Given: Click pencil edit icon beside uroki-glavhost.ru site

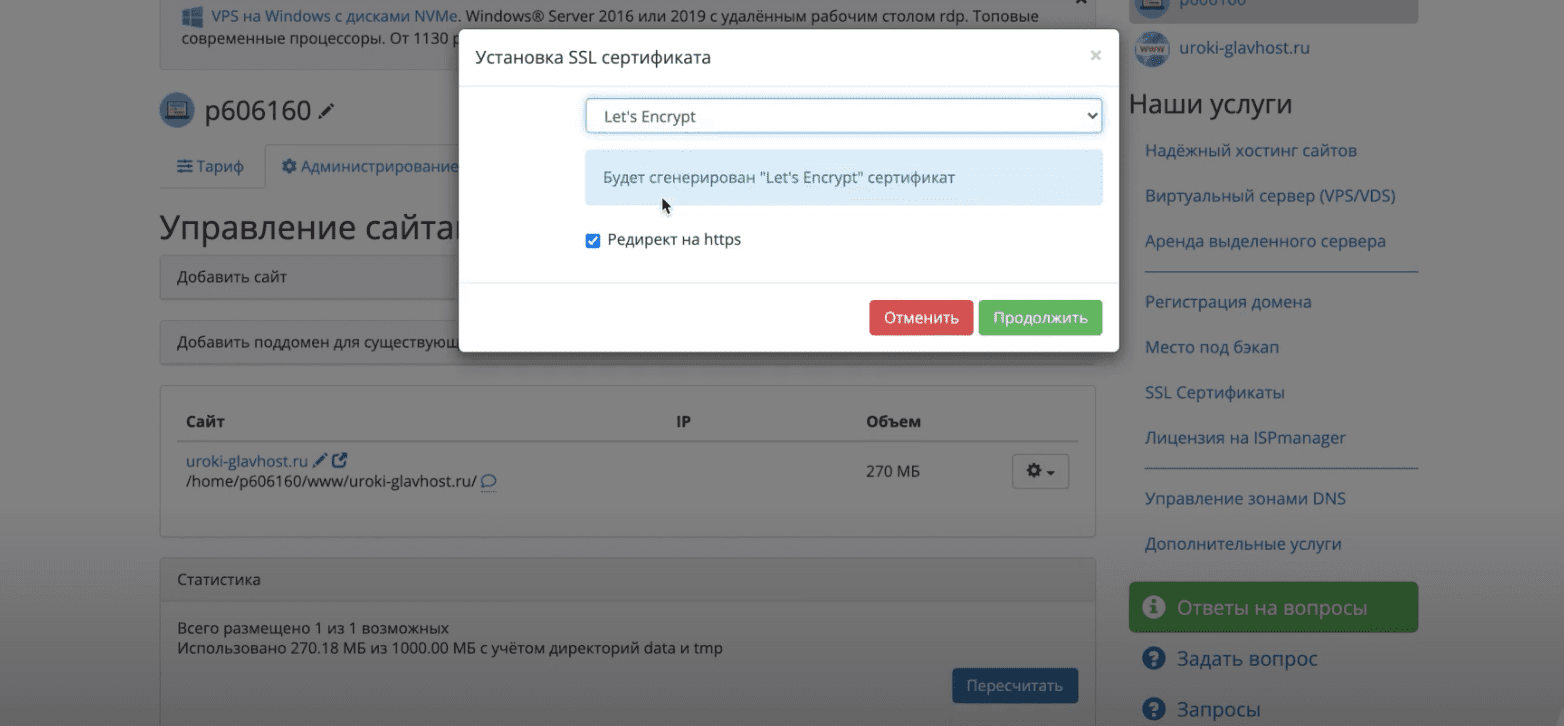Looking at the screenshot, I should (x=320, y=461).
